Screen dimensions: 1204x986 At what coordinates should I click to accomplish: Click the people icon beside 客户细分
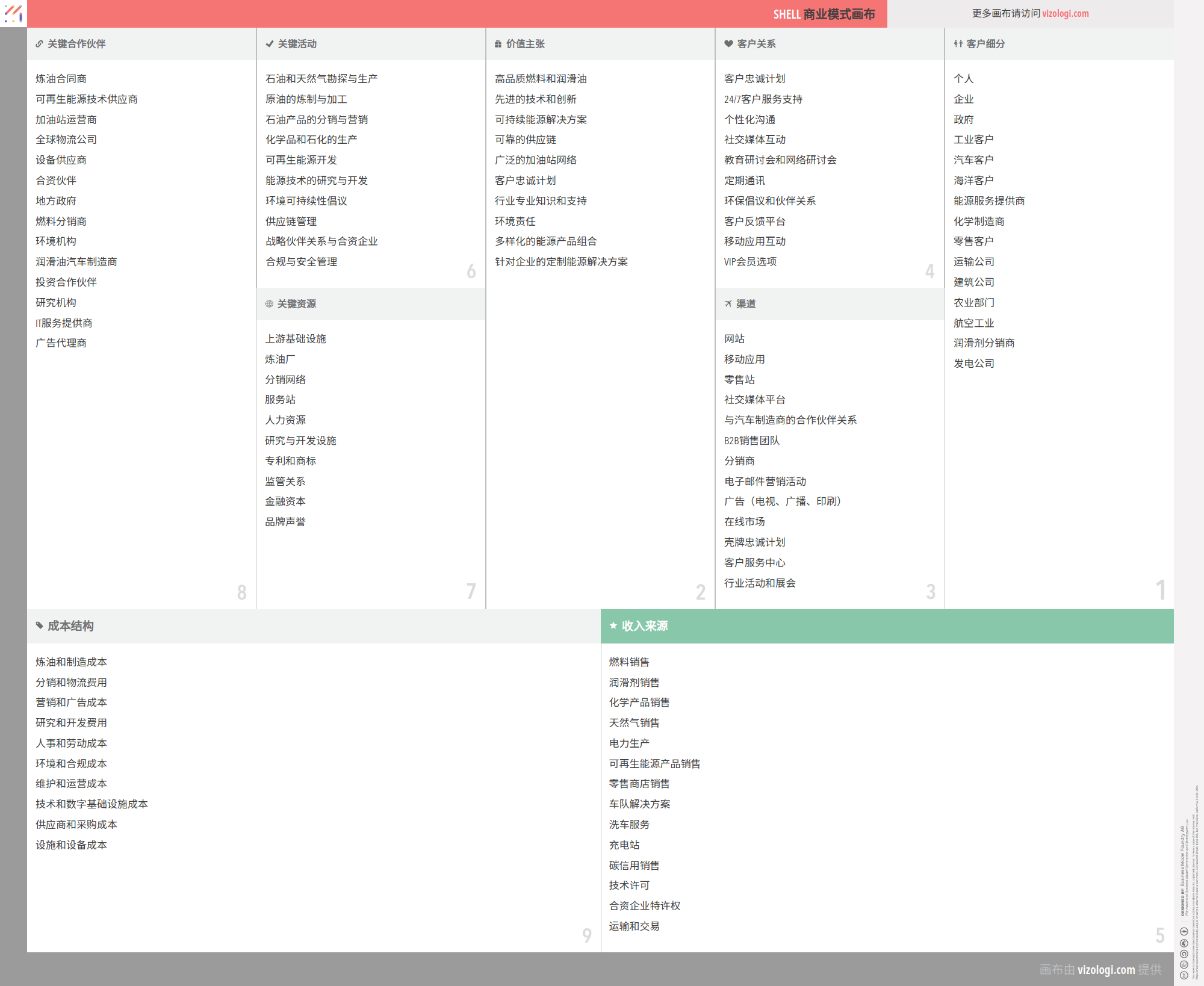(958, 44)
